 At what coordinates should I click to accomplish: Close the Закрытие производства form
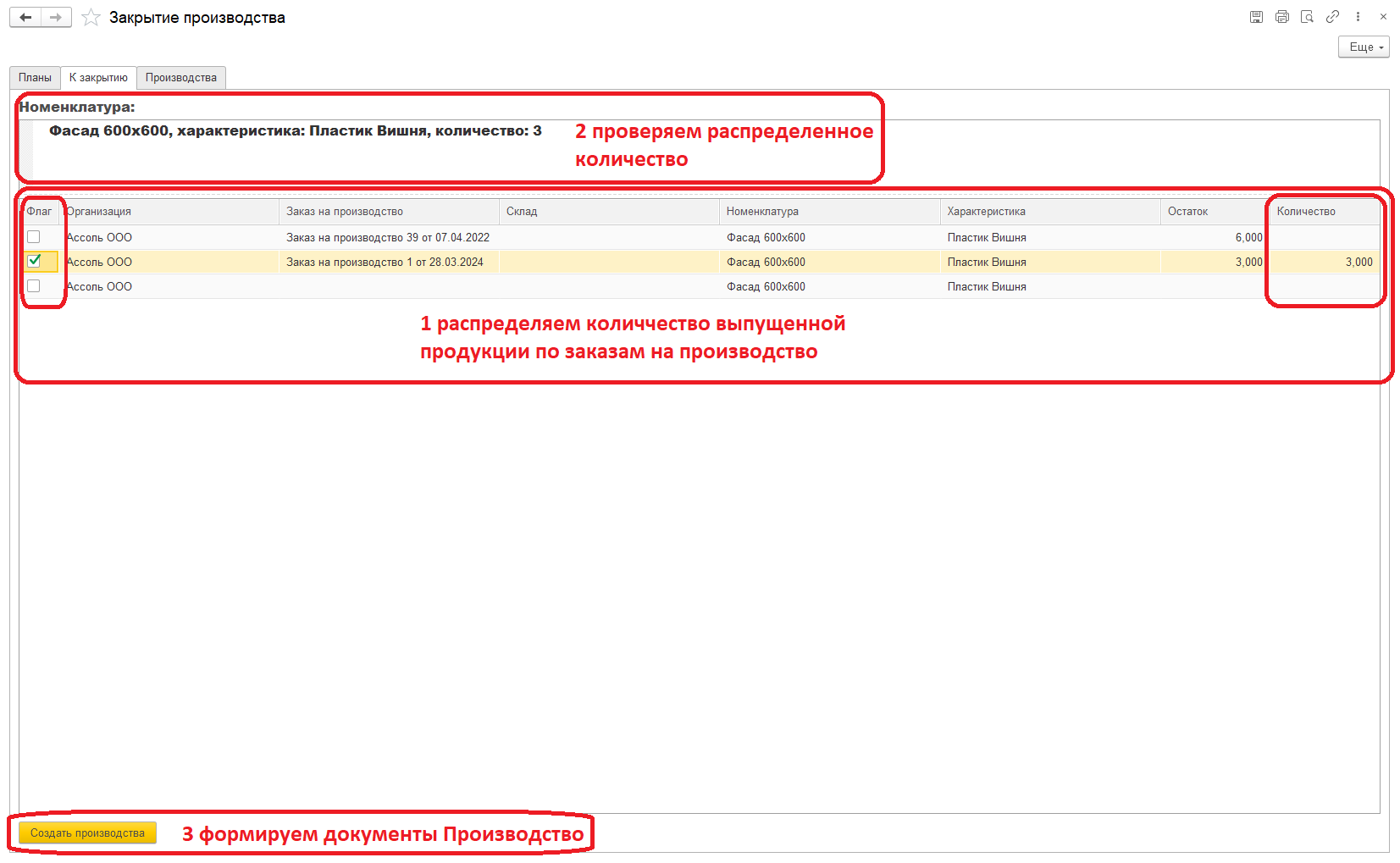[x=1383, y=17]
